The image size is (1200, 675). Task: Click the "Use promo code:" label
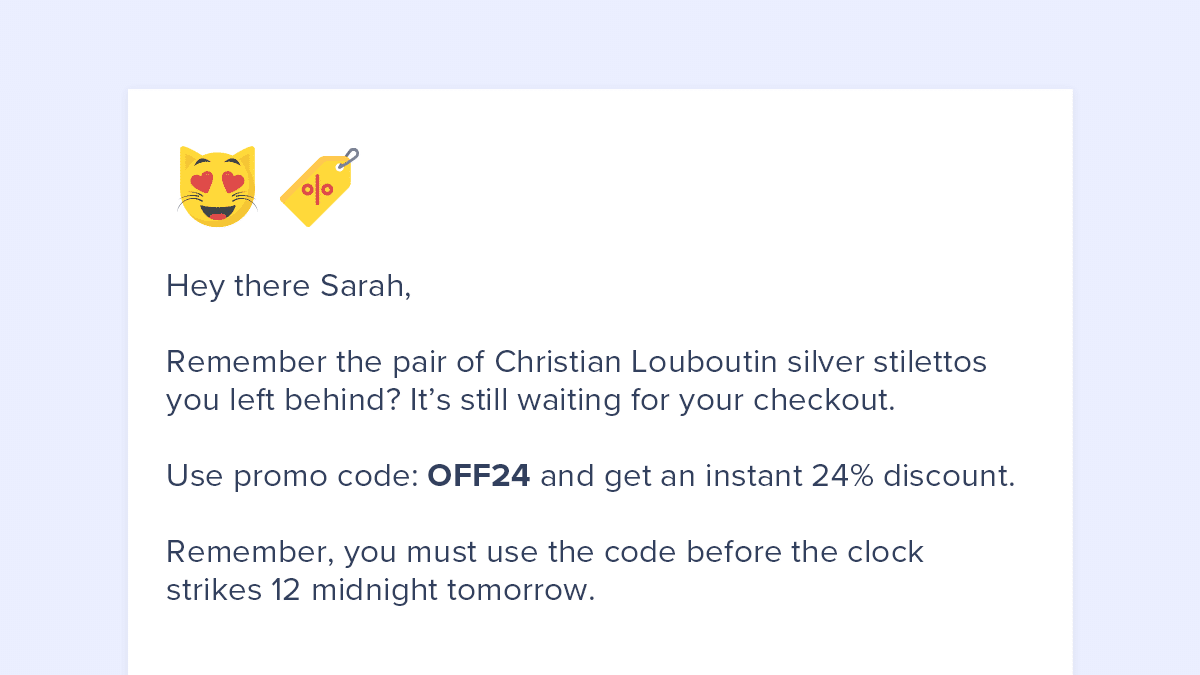tap(292, 476)
